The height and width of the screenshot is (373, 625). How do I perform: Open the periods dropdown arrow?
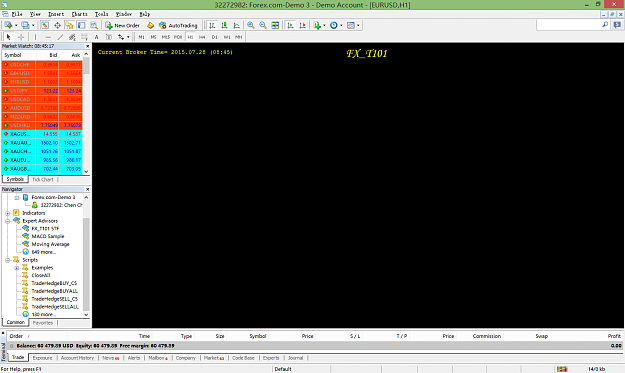coord(341,25)
